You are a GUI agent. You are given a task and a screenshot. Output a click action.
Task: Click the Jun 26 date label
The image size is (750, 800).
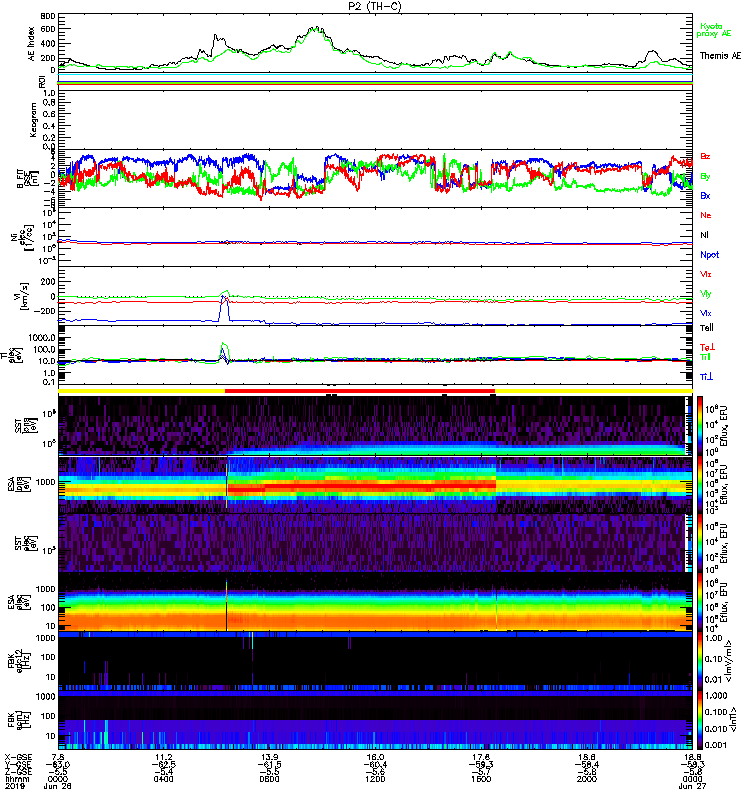58,786
